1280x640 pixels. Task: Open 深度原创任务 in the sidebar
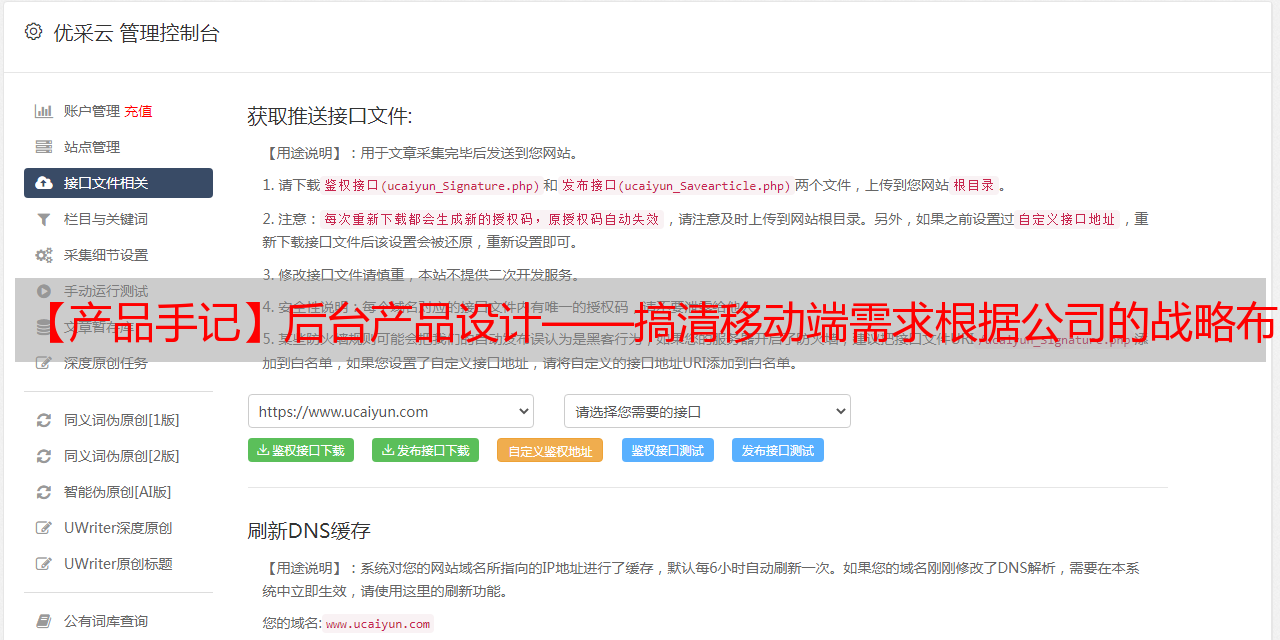point(106,363)
